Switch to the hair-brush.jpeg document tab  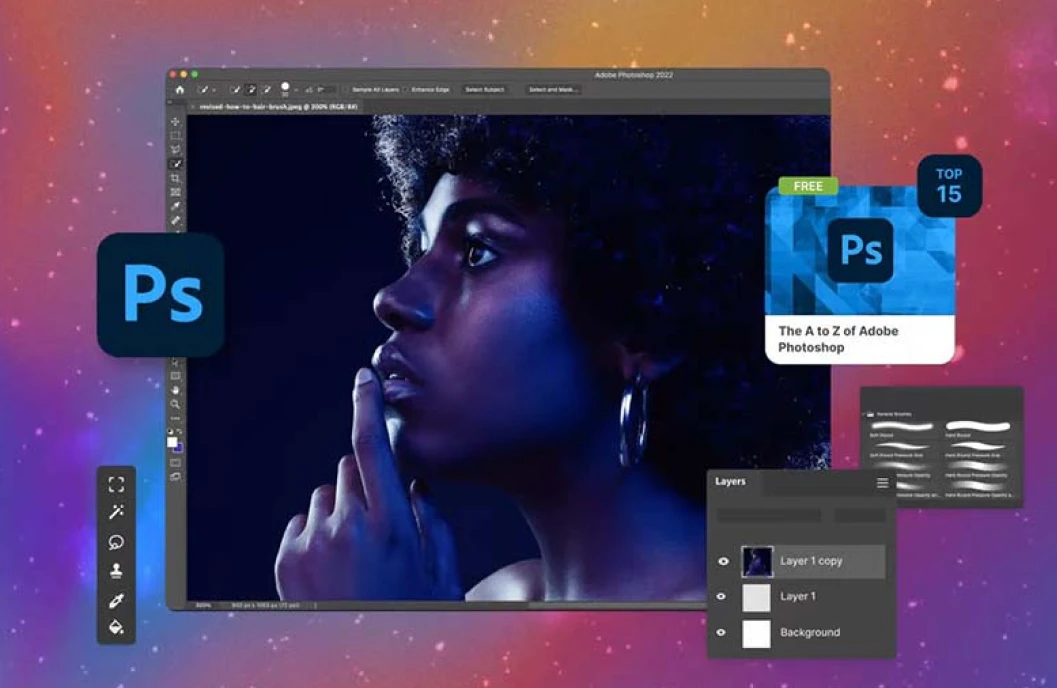click(278, 107)
